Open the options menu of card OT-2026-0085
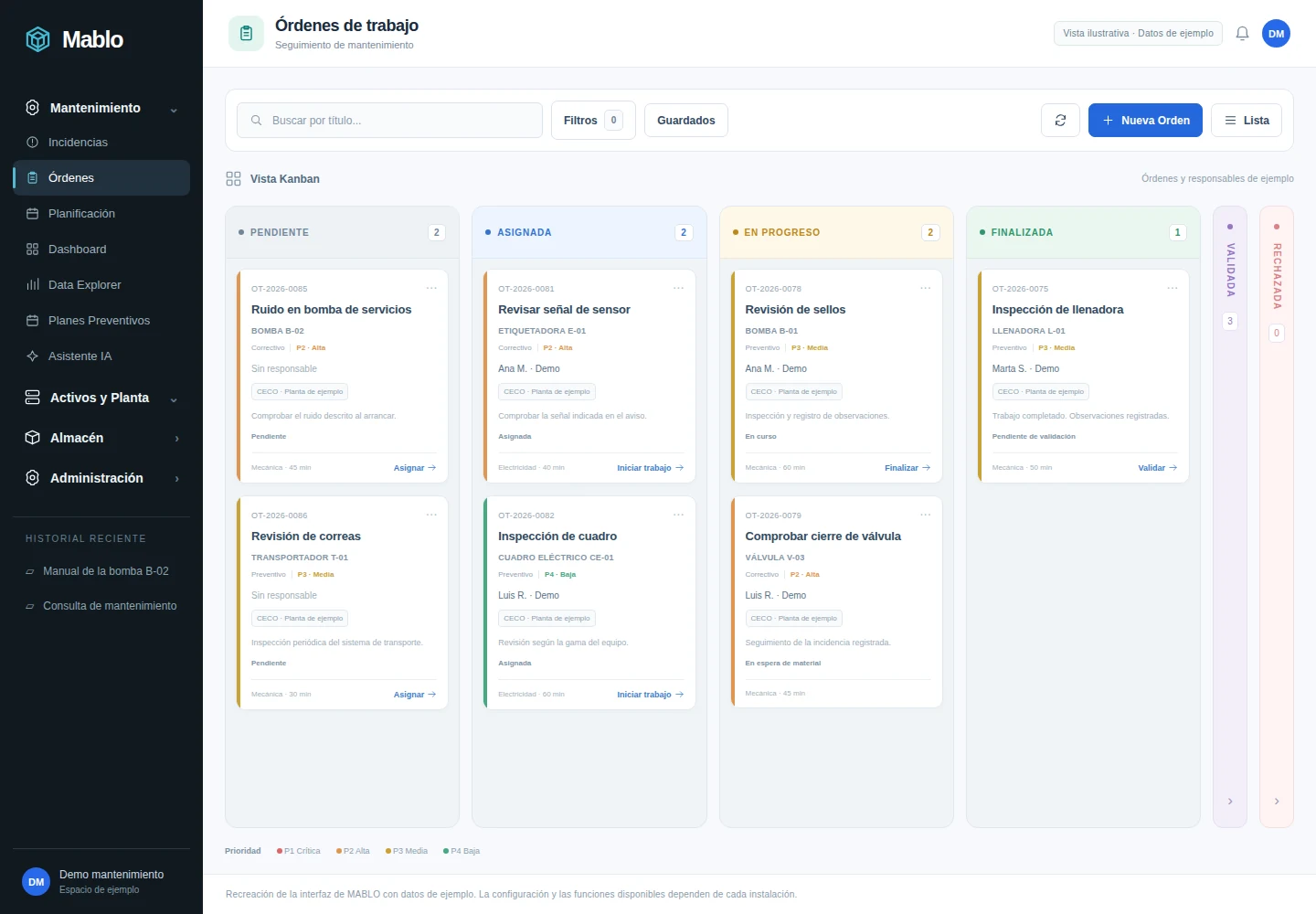Viewport: 1316px width, 914px height. [x=431, y=288]
